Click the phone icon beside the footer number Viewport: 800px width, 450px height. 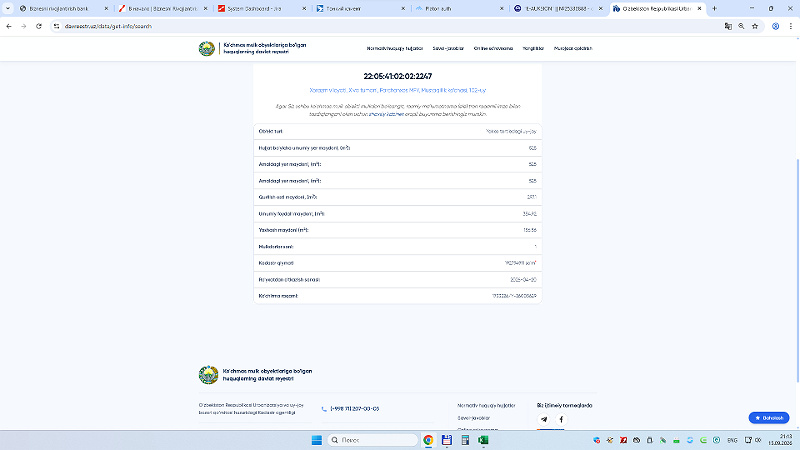click(324, 409)
